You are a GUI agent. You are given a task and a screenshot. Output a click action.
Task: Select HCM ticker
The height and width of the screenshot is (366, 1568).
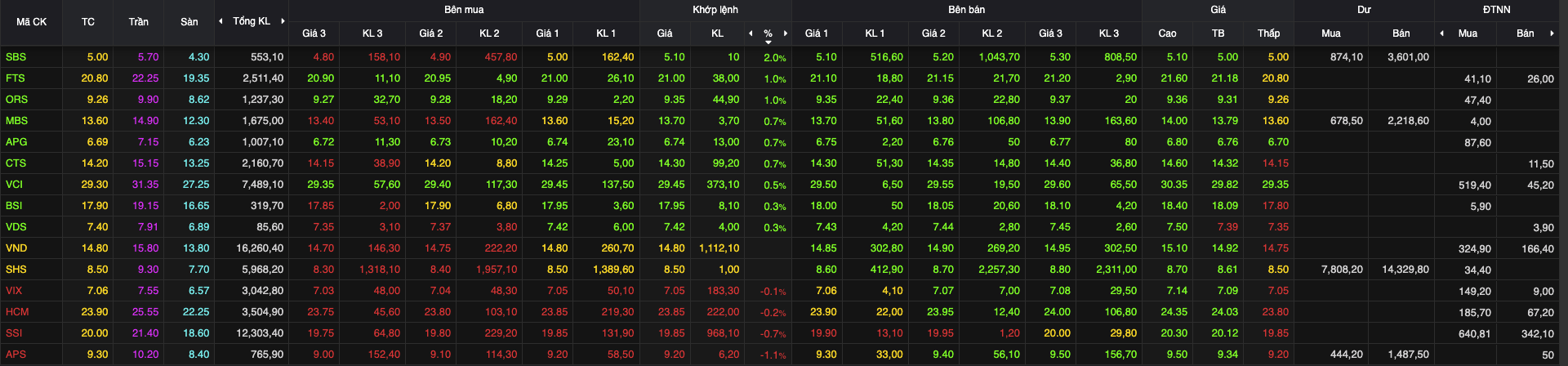(x=17, y=312)
